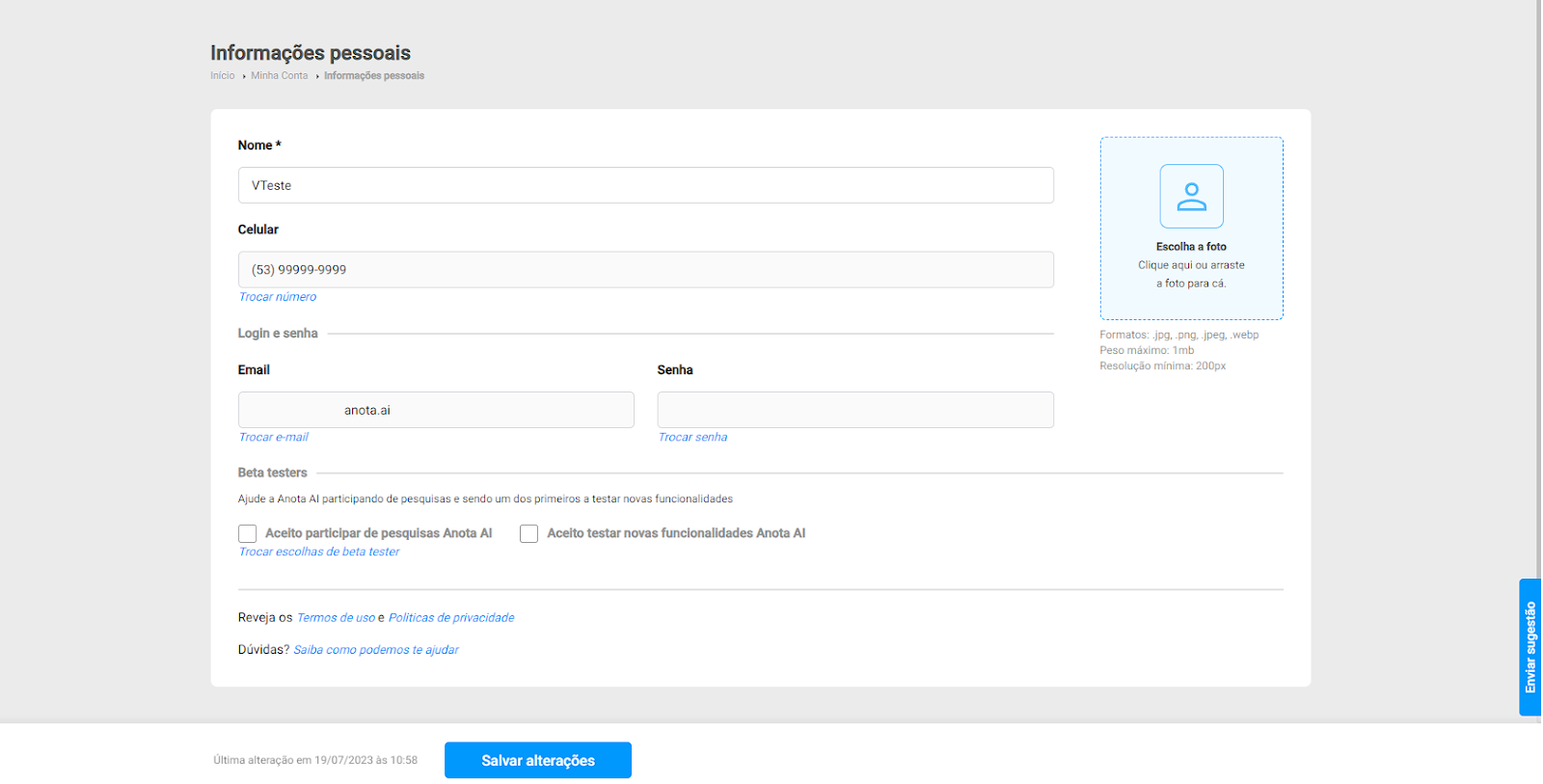Viewport: 1543px width, 784px height.
Task: Click 'Trocar senha' to change the password
Action: pos(692,438)
